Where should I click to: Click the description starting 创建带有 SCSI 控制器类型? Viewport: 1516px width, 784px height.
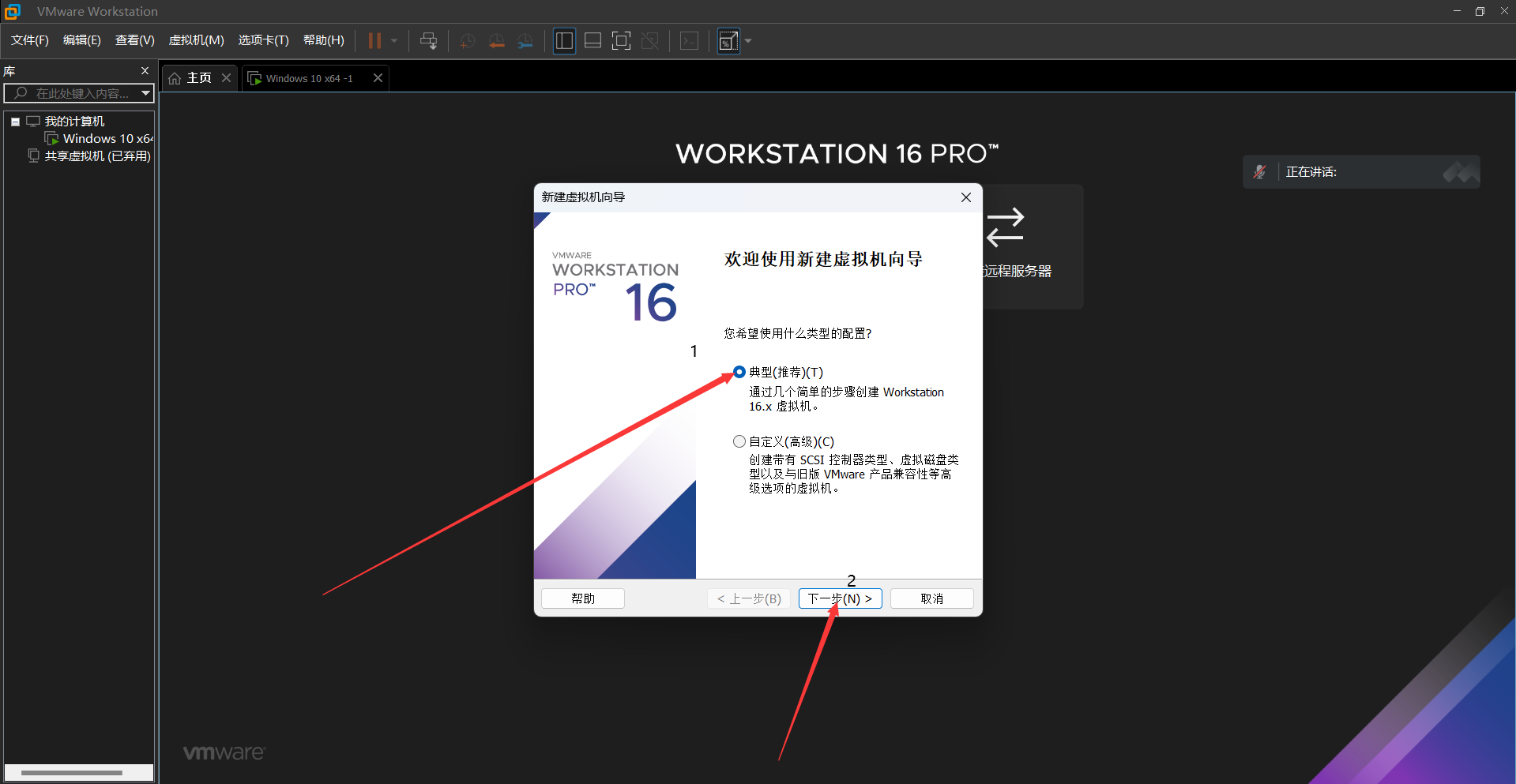(854, 474)
